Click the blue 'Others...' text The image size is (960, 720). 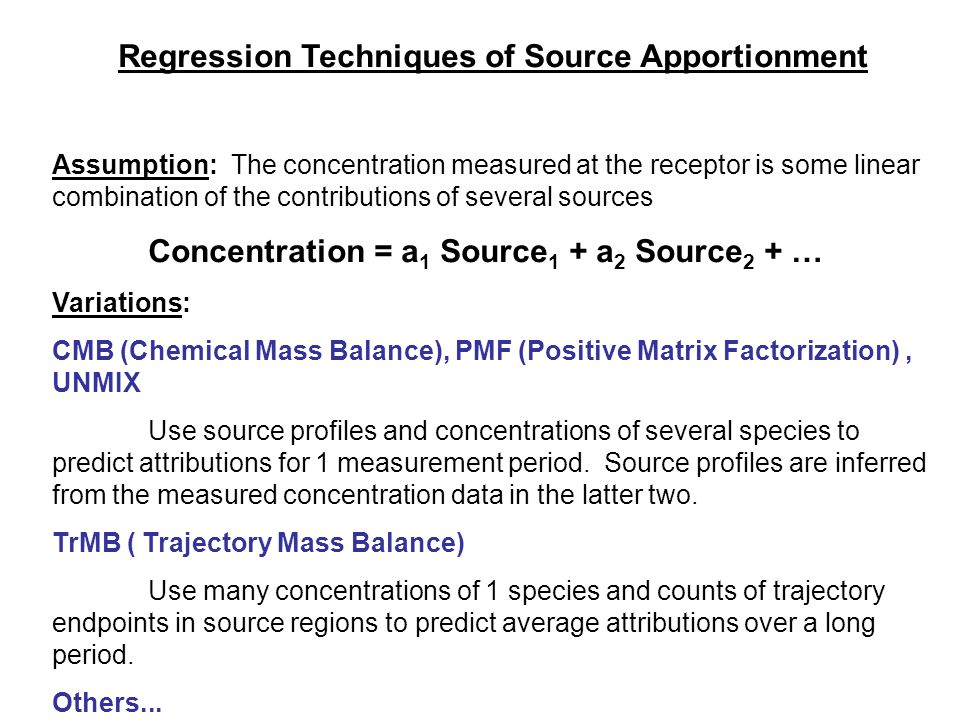point(107,702)
